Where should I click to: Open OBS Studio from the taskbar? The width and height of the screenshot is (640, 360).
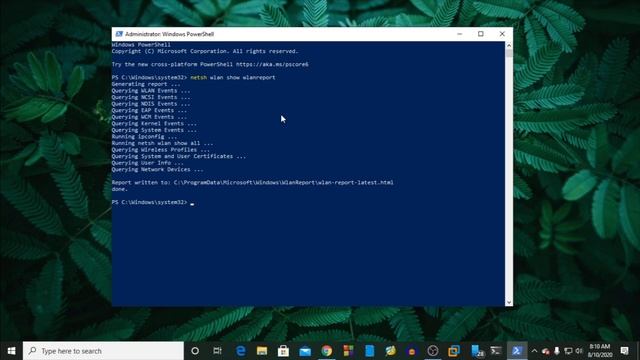tap(433, 351)
